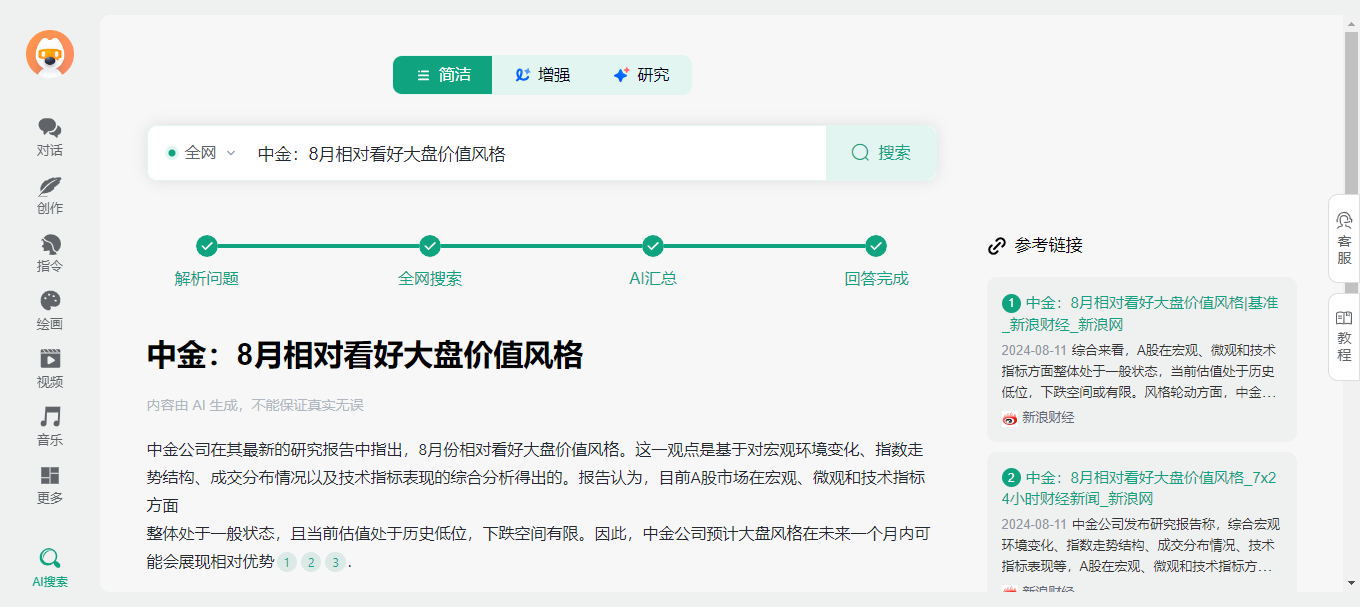Click the 2024-08-11 date in first reference

point(1033,351)
